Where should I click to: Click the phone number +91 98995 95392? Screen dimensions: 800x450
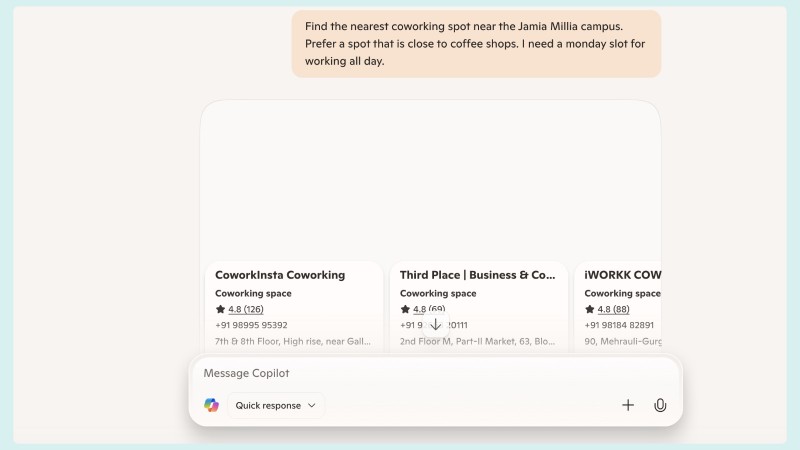[x=251, y=325]
